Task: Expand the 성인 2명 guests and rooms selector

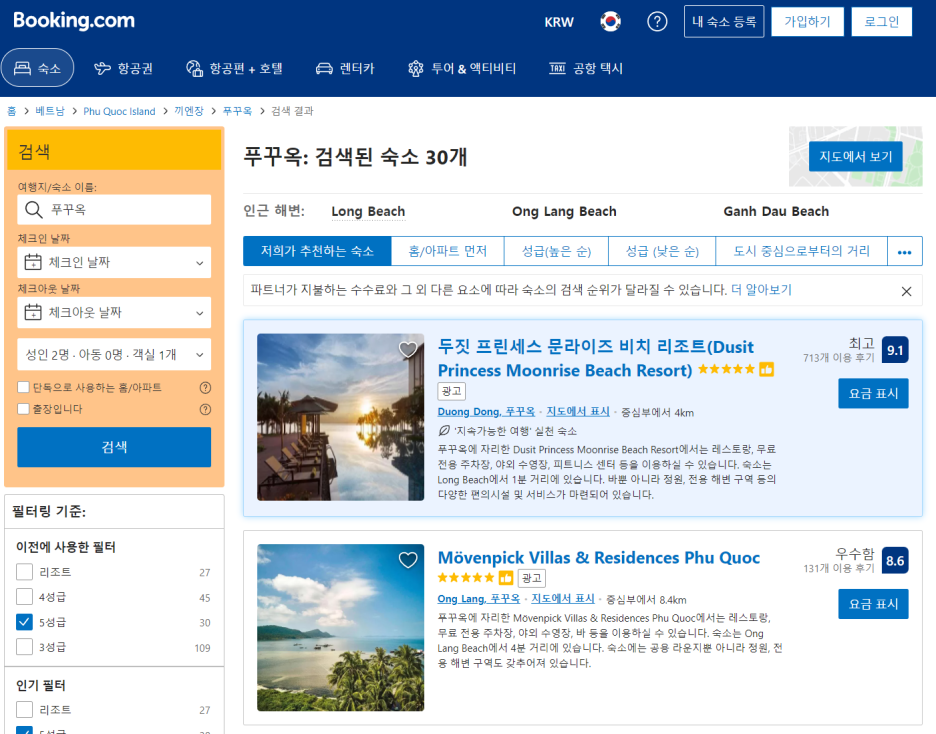Action: (x=114, y=354)
